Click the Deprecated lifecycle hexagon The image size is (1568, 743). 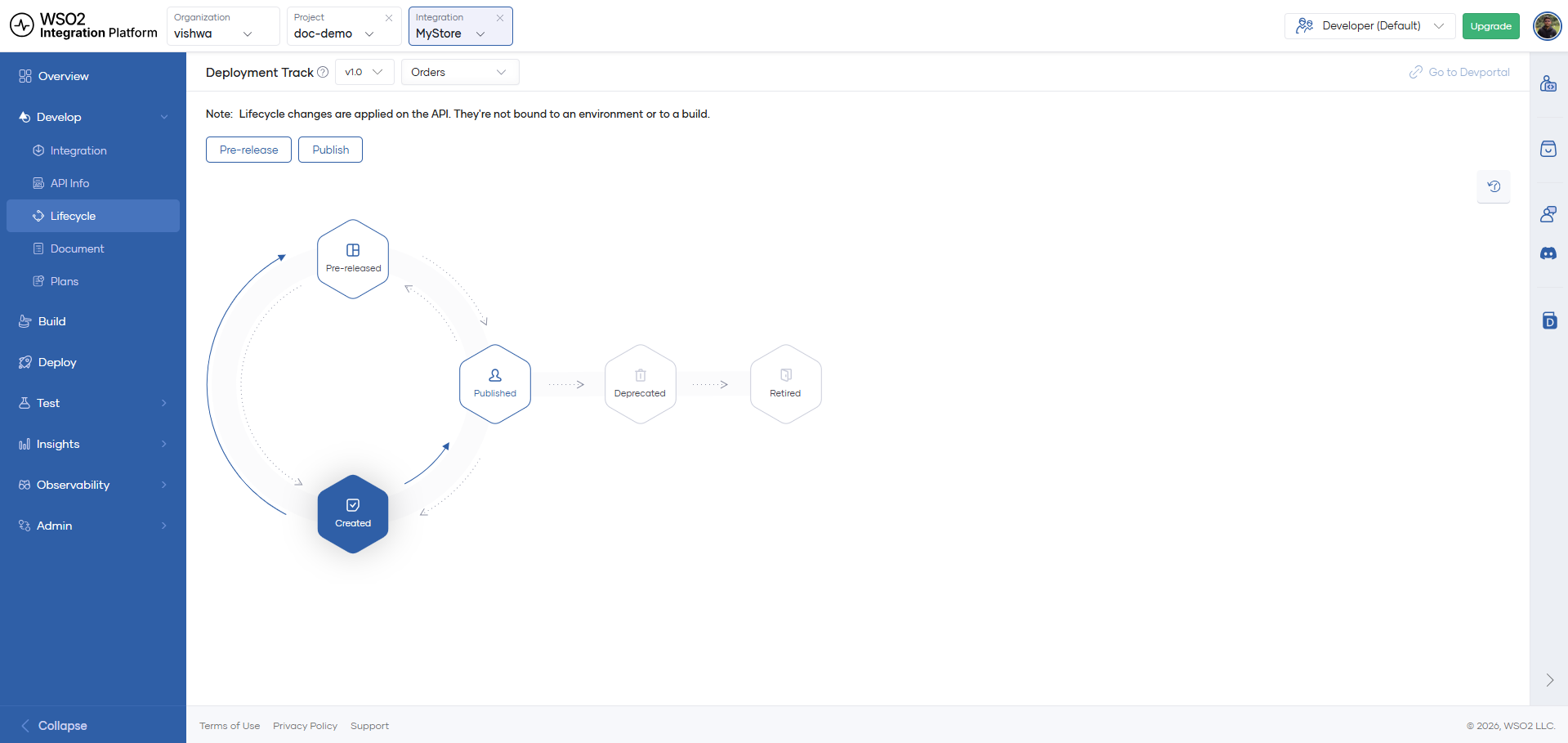(640, 384)
